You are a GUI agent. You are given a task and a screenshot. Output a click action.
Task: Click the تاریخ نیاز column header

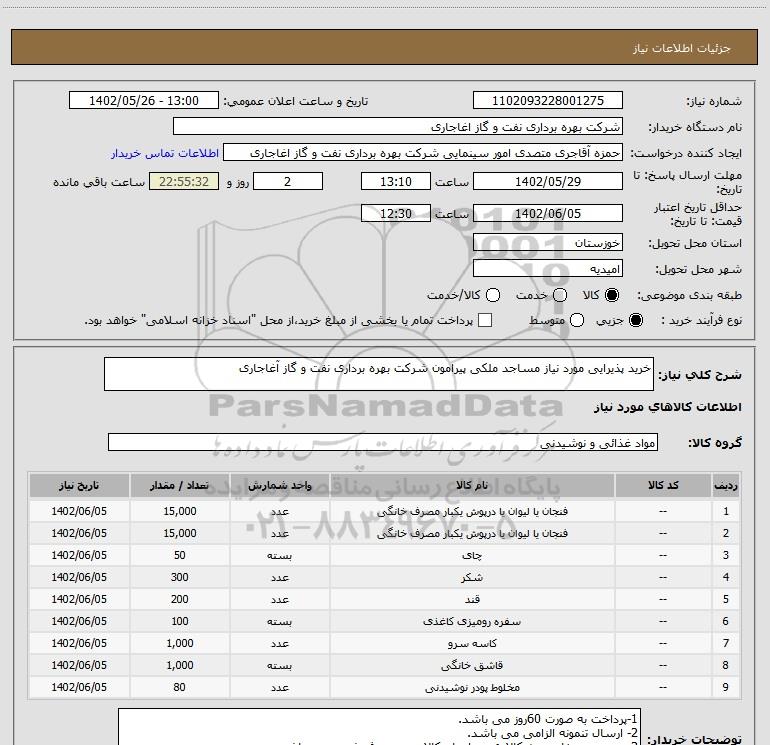click(x=79, y=485)
